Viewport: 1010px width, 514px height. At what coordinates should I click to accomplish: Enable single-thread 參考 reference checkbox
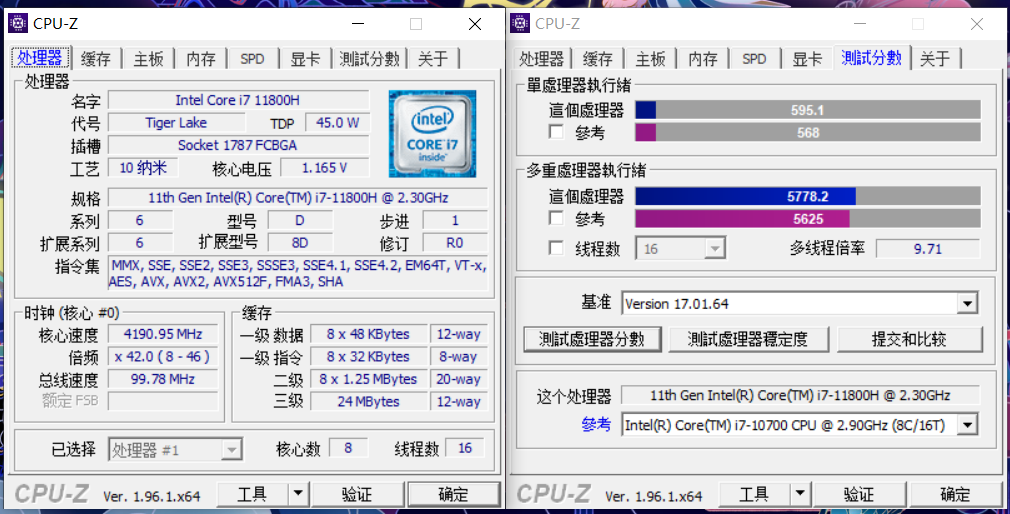[557, 132]
